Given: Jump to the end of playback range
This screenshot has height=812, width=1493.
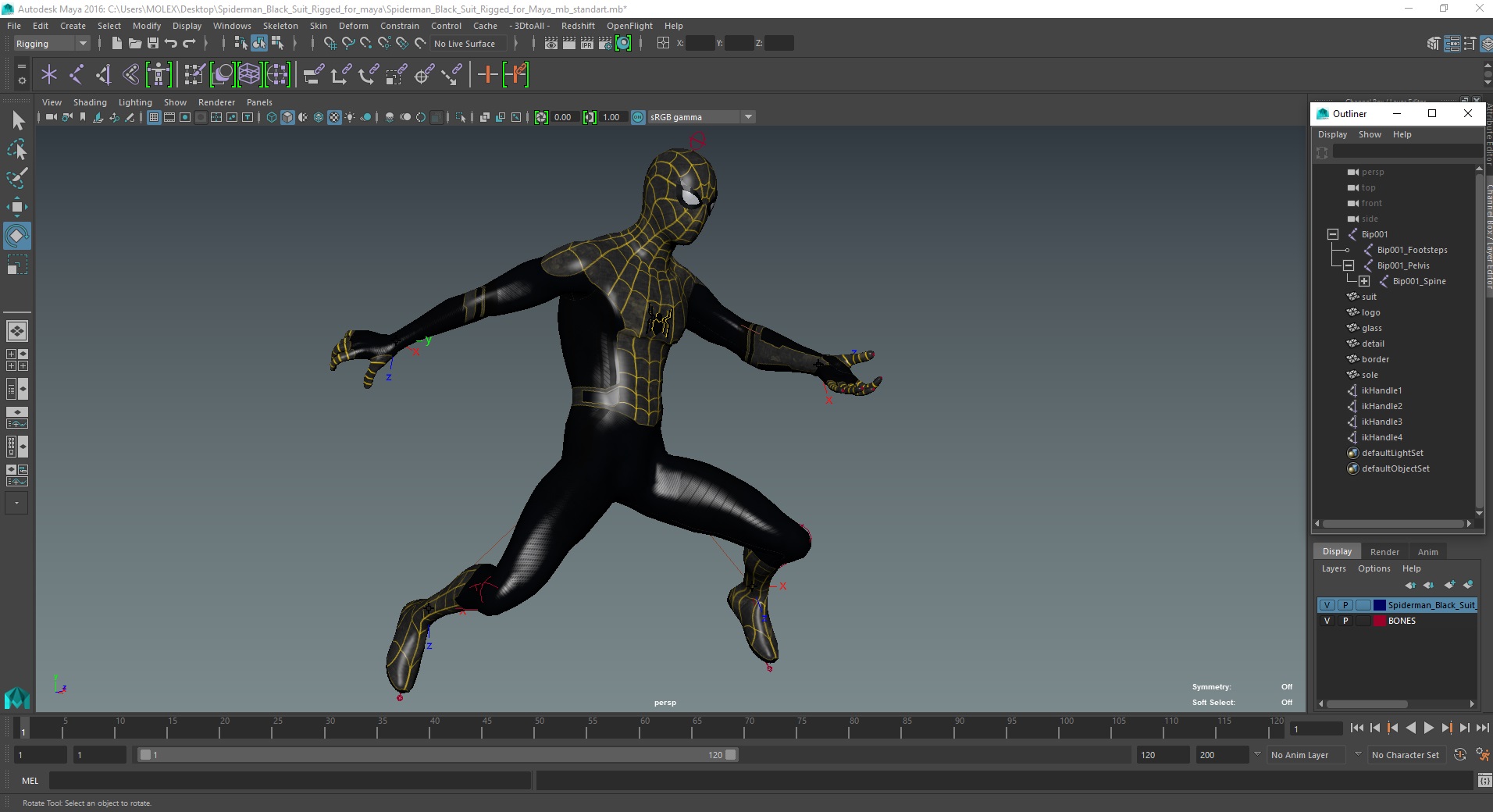Looking at the screenshot, I should pos(1482,728).
